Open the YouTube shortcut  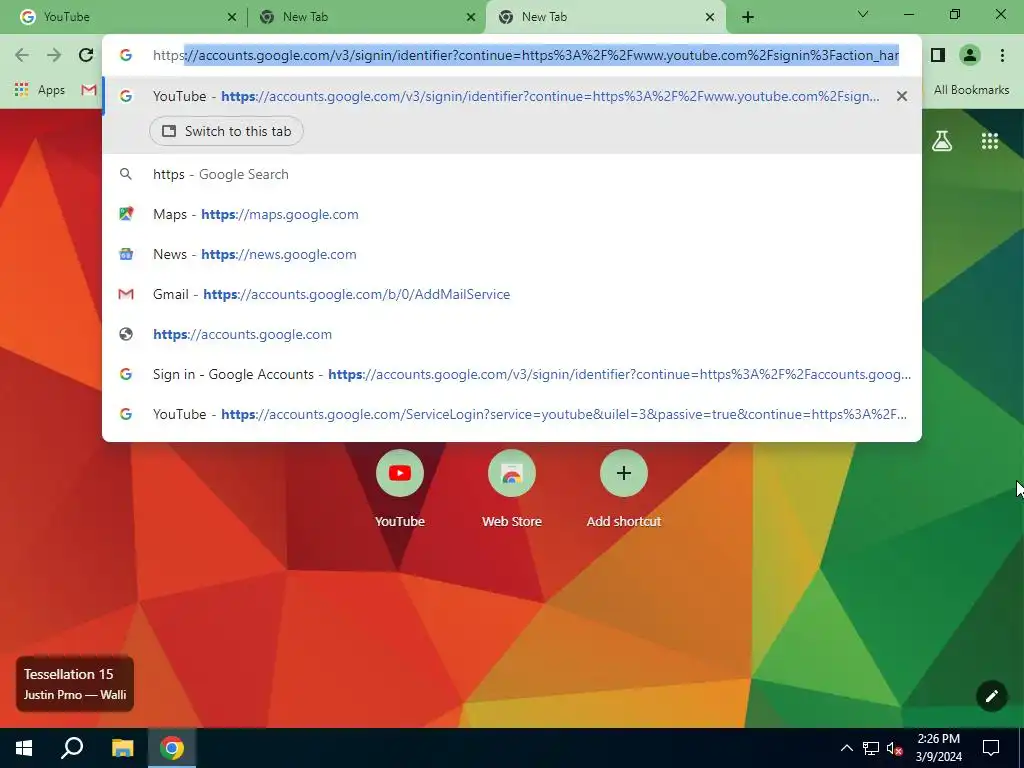pyautogui.click(x=400, y=488)
